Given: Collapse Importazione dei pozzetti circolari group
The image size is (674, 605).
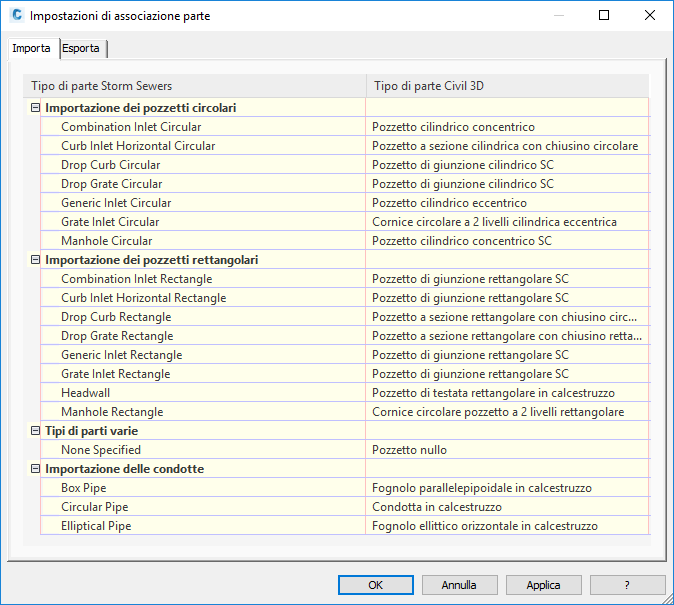Looking at the screenshot, I should point(35,107).
